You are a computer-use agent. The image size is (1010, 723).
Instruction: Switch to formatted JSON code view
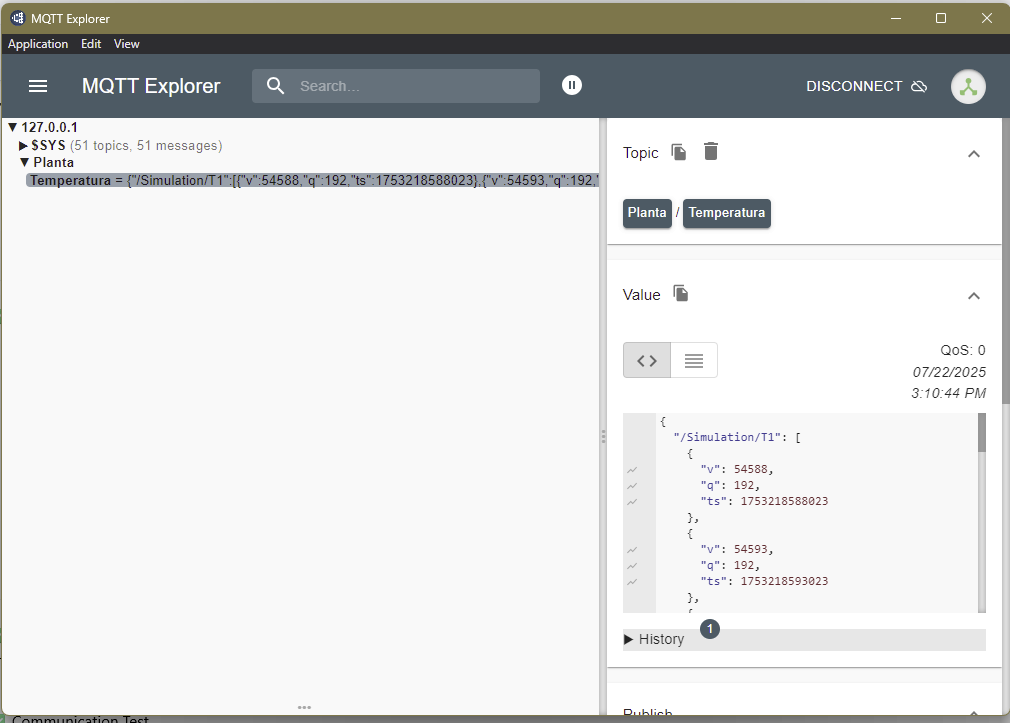coord(647,360)
